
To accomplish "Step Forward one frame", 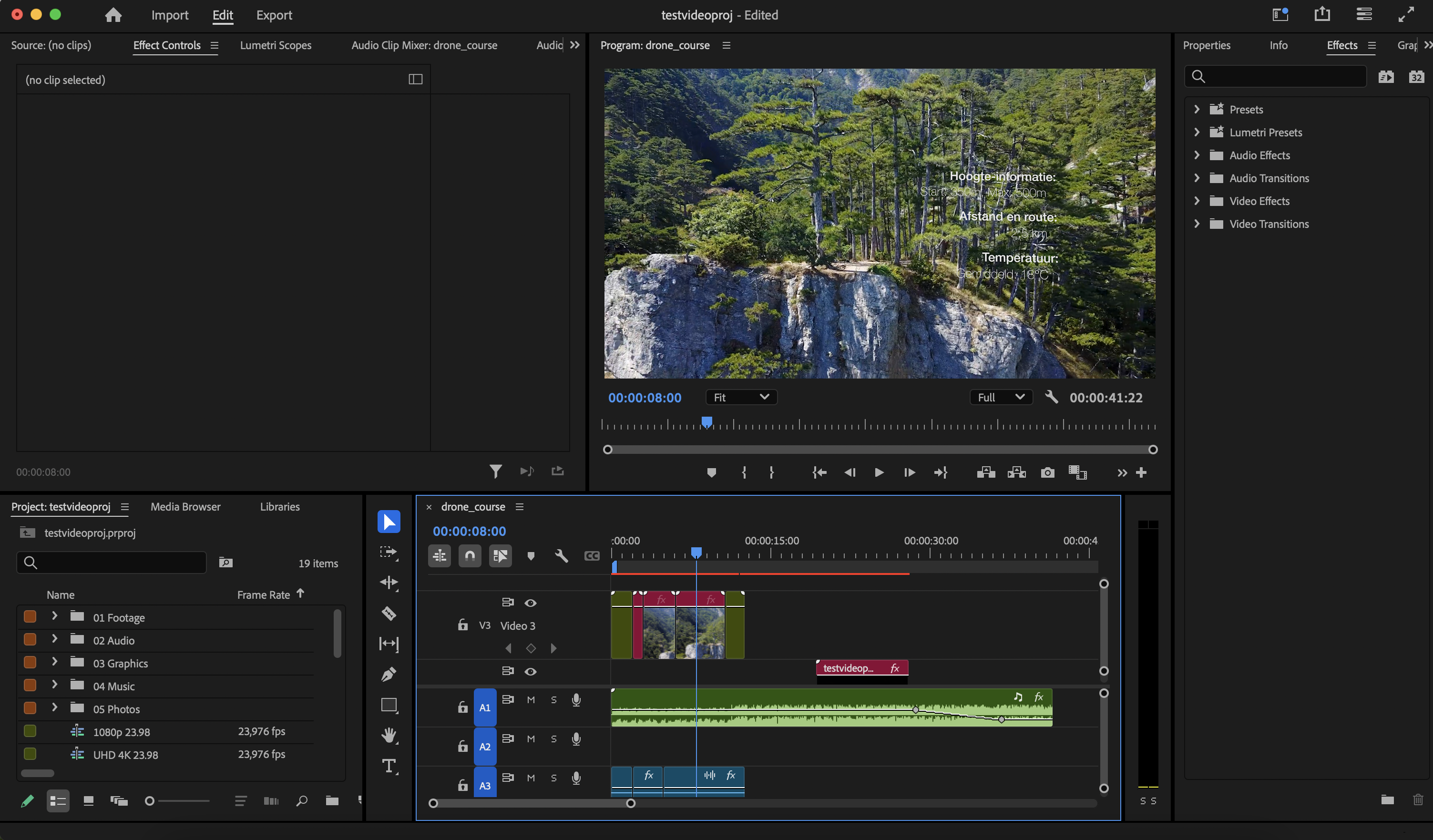I will (x=909, y=472).
